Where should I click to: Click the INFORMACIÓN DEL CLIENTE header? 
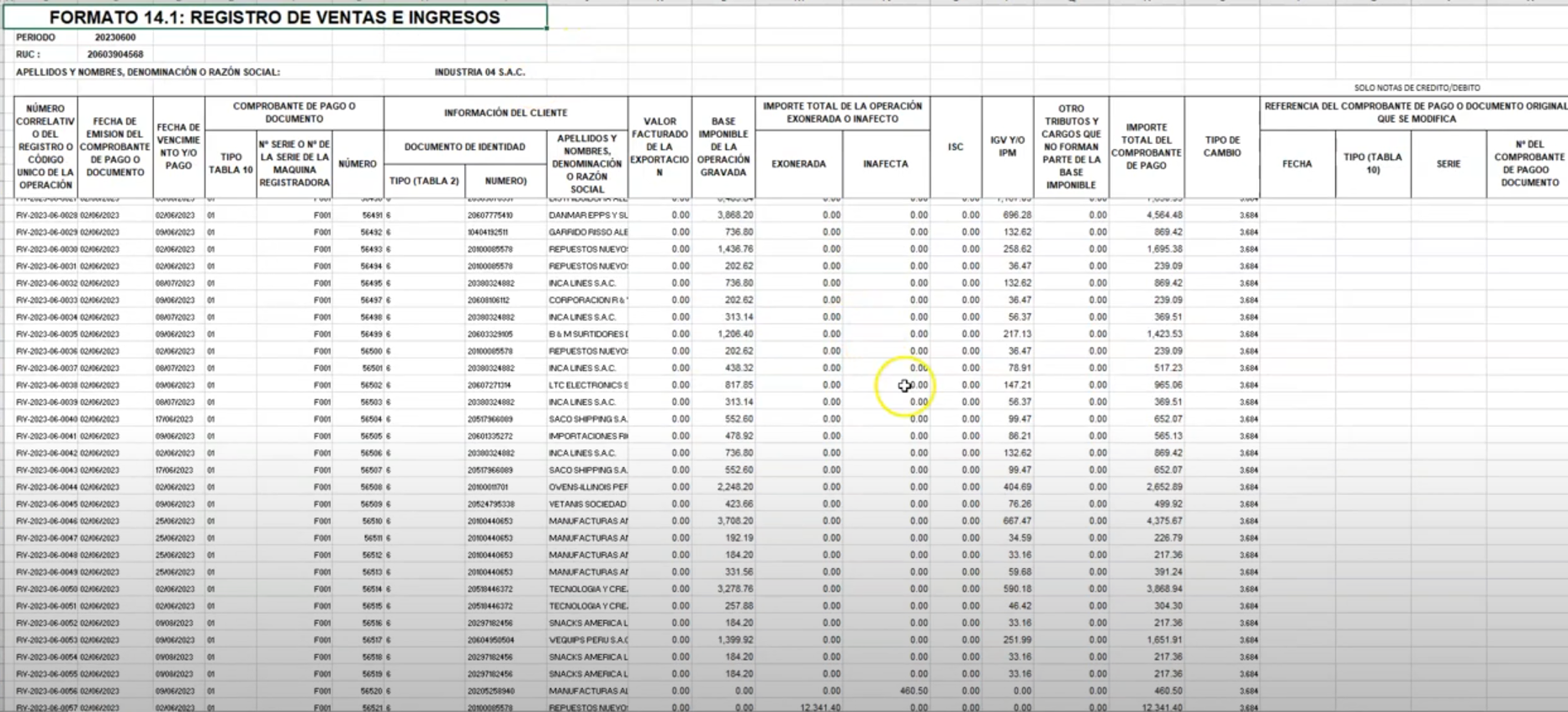(506, 113)
